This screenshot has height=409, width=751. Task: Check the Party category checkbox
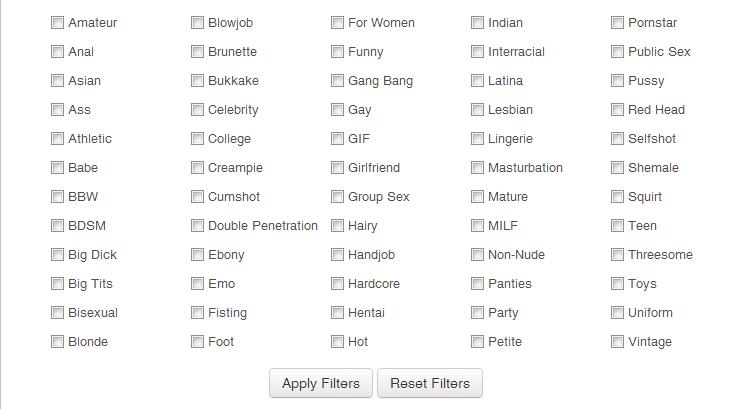[477, 313]
